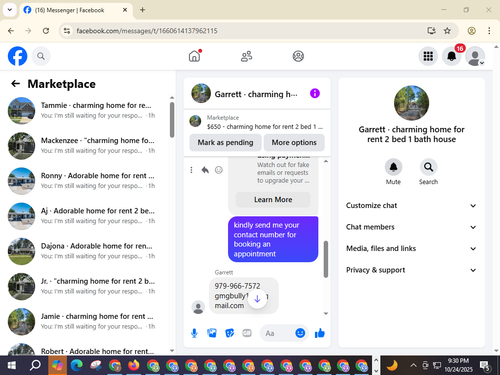The image size is (500, 375).
Task: Click the More options button
Action: [294, 143]
